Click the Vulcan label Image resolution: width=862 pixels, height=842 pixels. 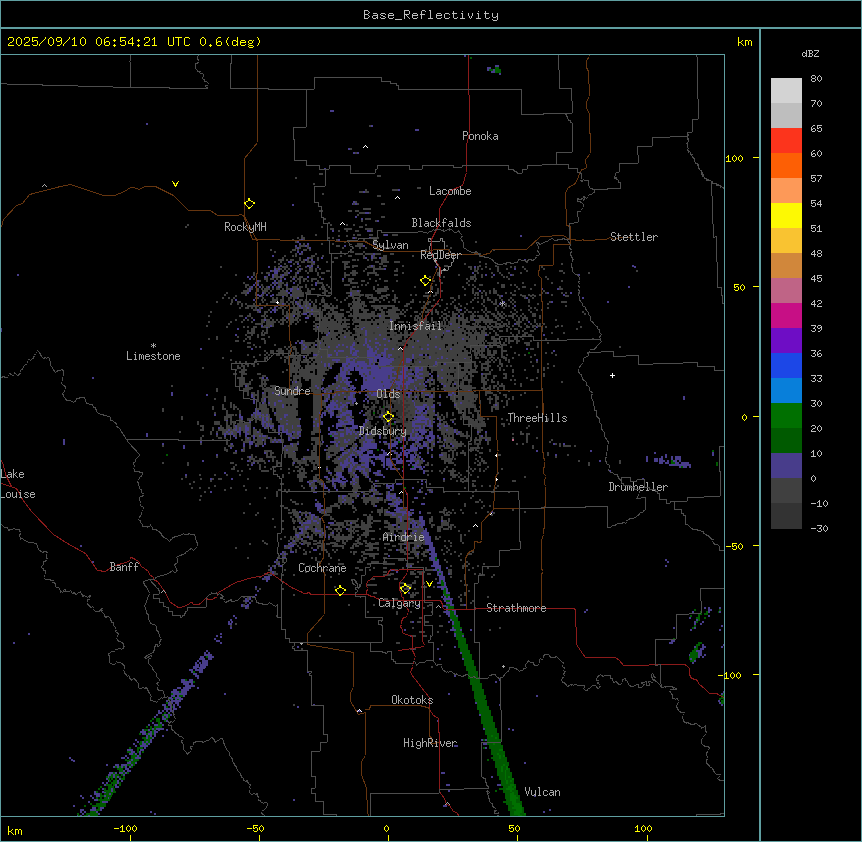pyautogui.click(x=542, y=792)
